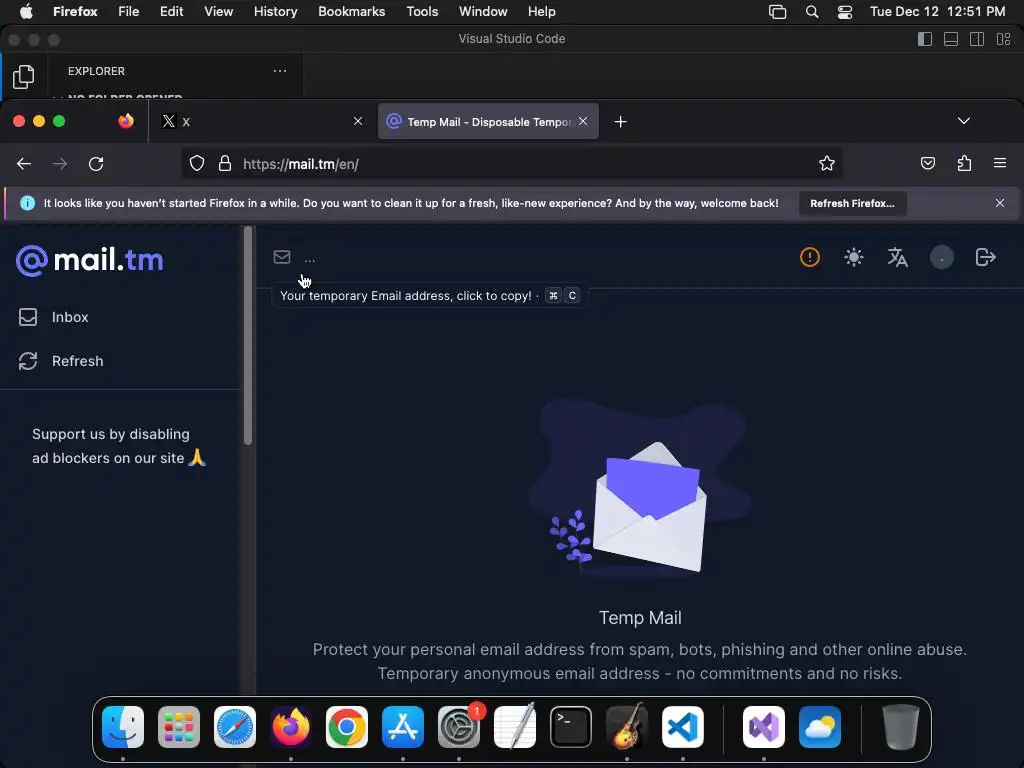The width and height of the screenshot is (1024, 768).
Task: Open Firefox extensions puzzle icon
Action: pyautogui.click(x=964, y=163)
